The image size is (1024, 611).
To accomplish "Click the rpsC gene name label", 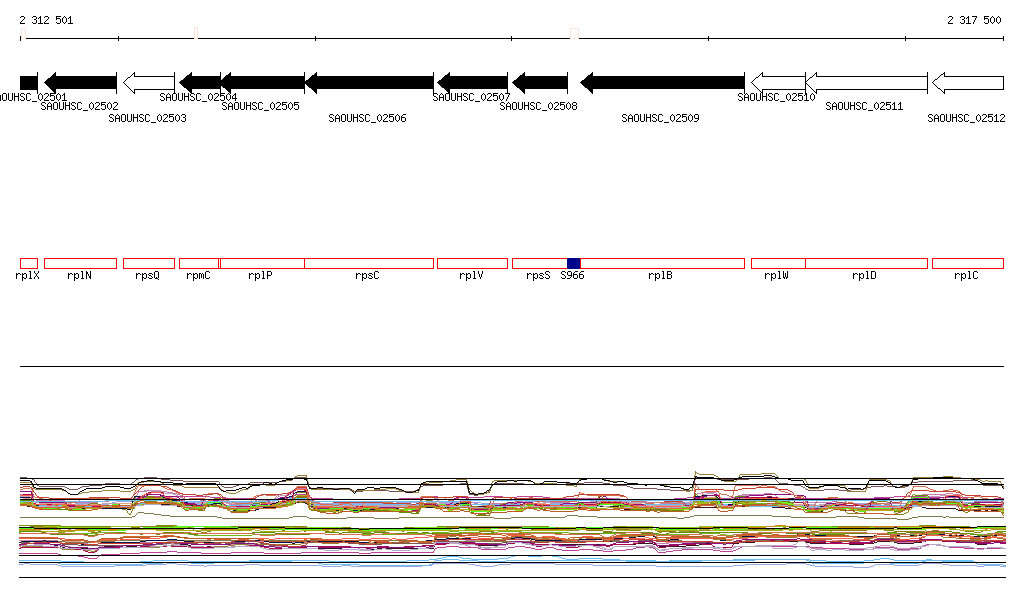I will (x=367, y=275).
